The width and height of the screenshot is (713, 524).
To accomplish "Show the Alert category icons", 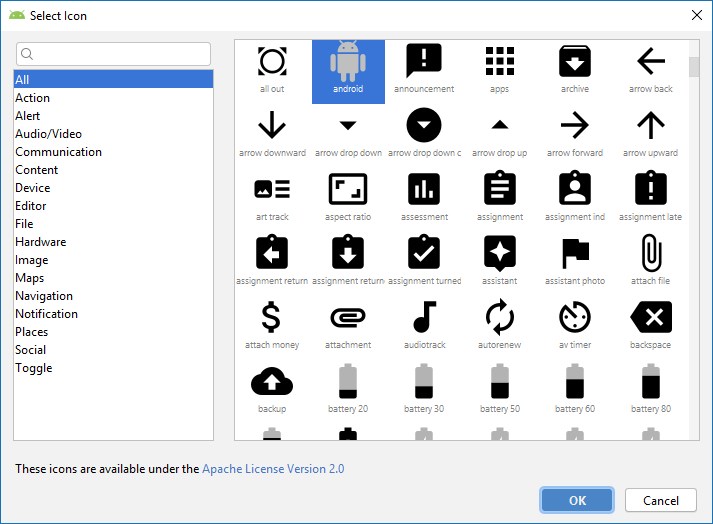I will coord(113,116).
